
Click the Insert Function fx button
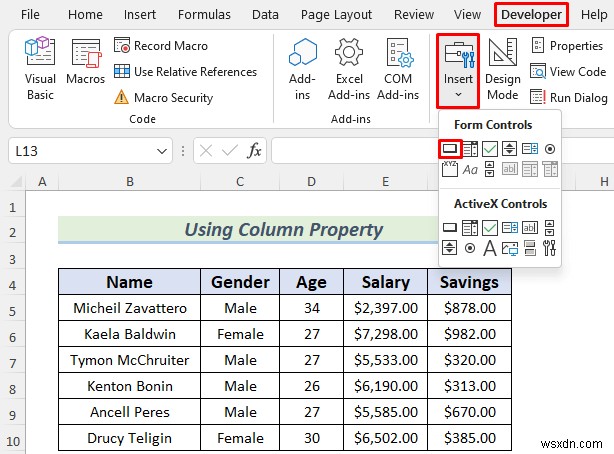254,150
